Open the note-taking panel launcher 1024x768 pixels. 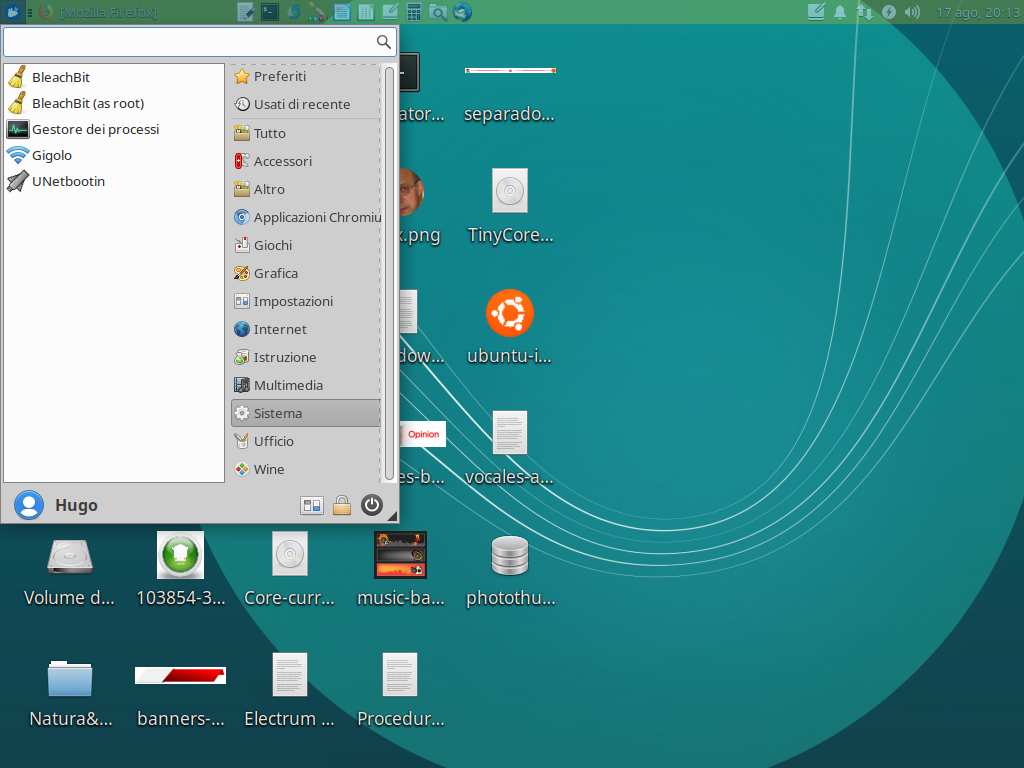pos(390,12)
